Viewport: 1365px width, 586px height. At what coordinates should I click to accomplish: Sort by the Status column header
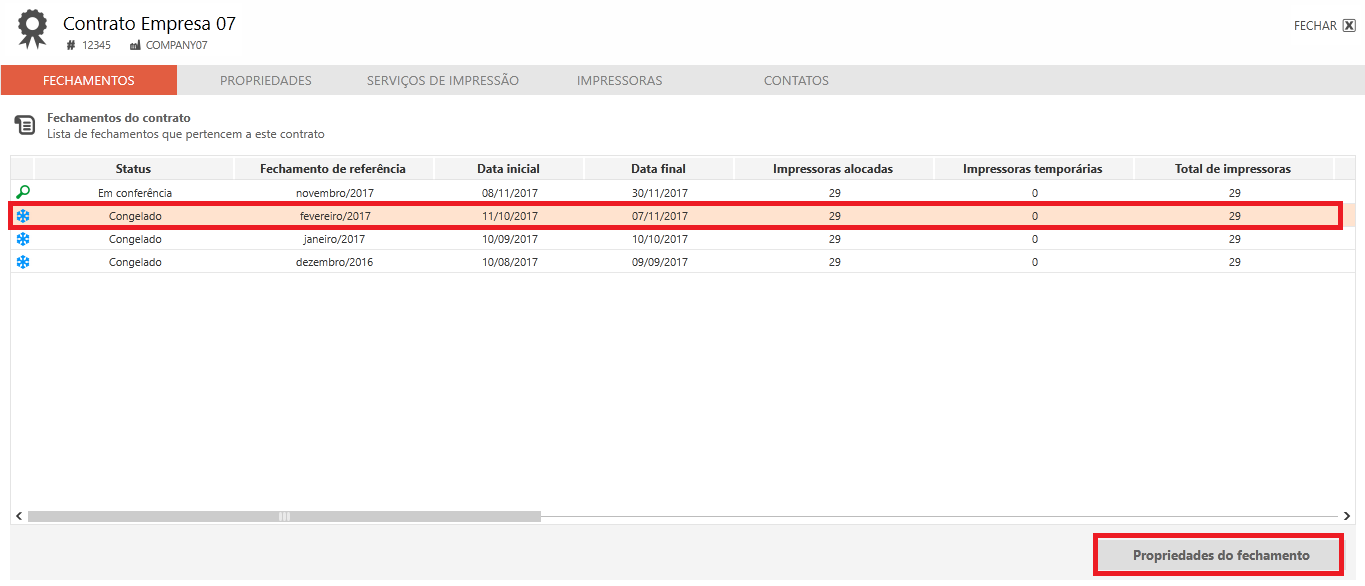(x=133, y=169)
